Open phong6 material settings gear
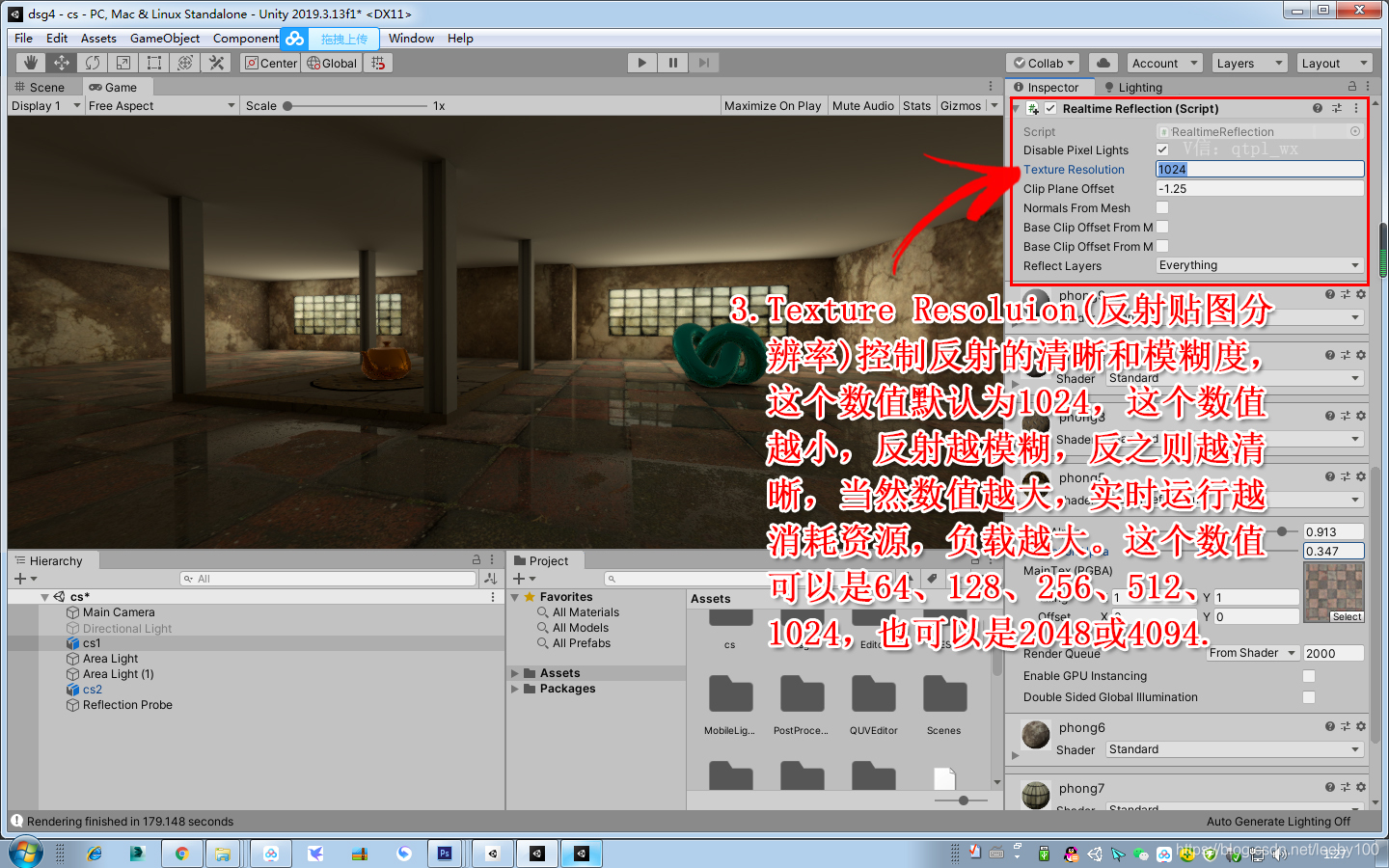 (1361, 726)
